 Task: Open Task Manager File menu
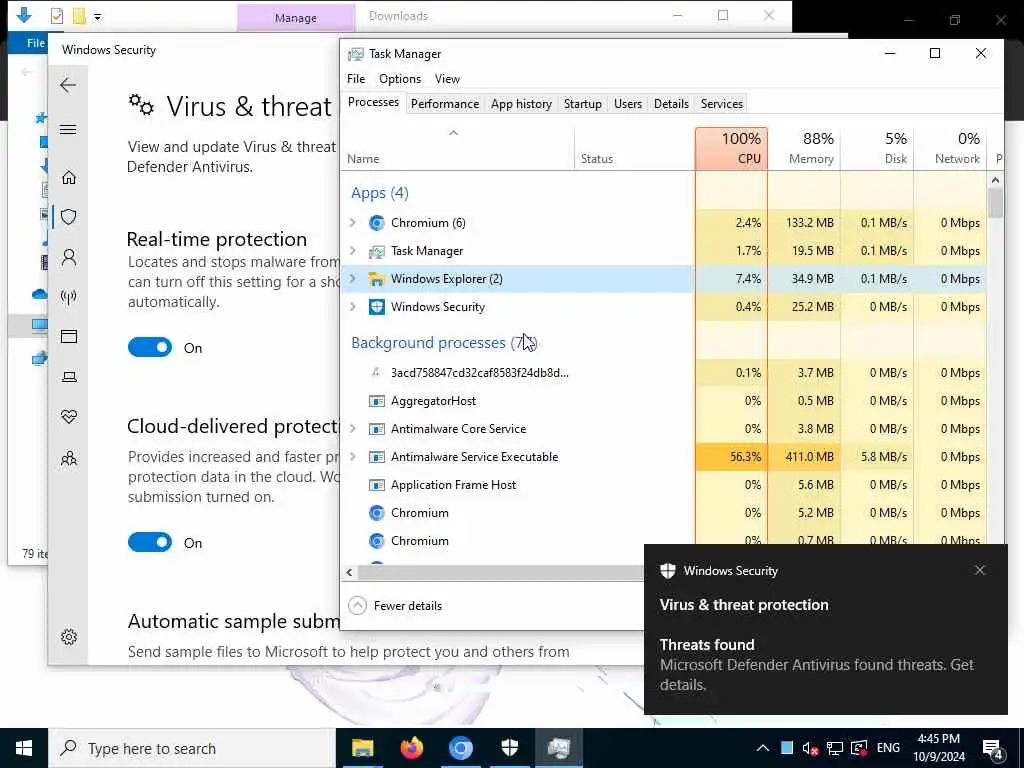(x=356, y=79)
